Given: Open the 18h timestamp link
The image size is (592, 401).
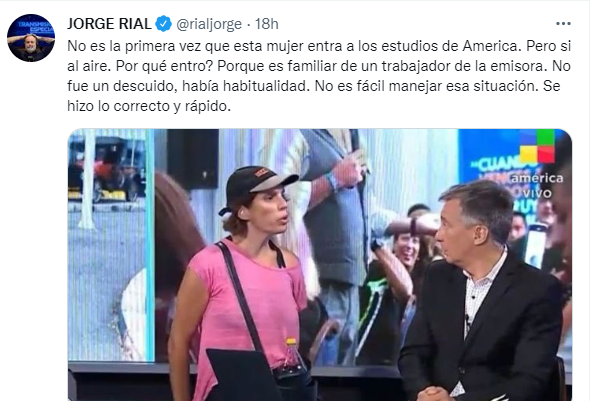Looking at the screenshot, I should pos(267,24).
